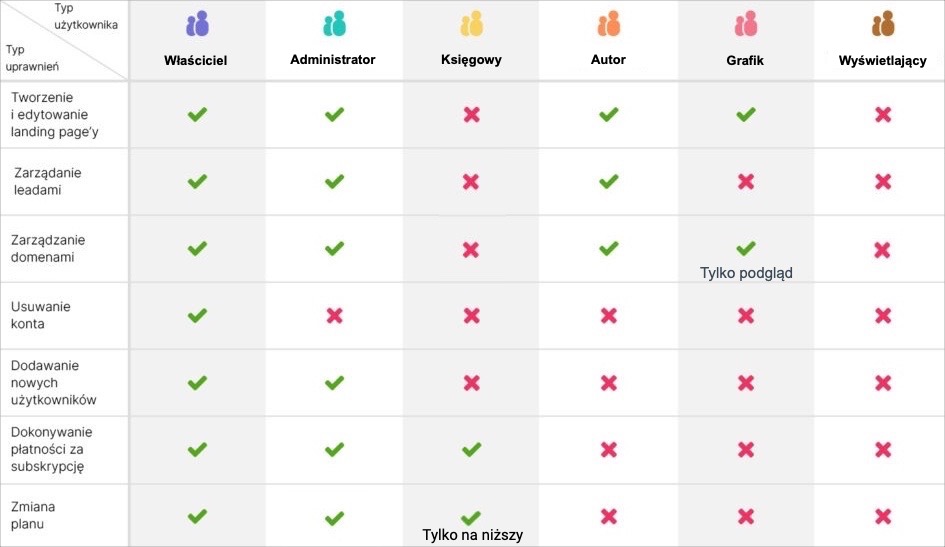Click the Tylko podgląd note
The image size is (945, 547).
[746, 272]
